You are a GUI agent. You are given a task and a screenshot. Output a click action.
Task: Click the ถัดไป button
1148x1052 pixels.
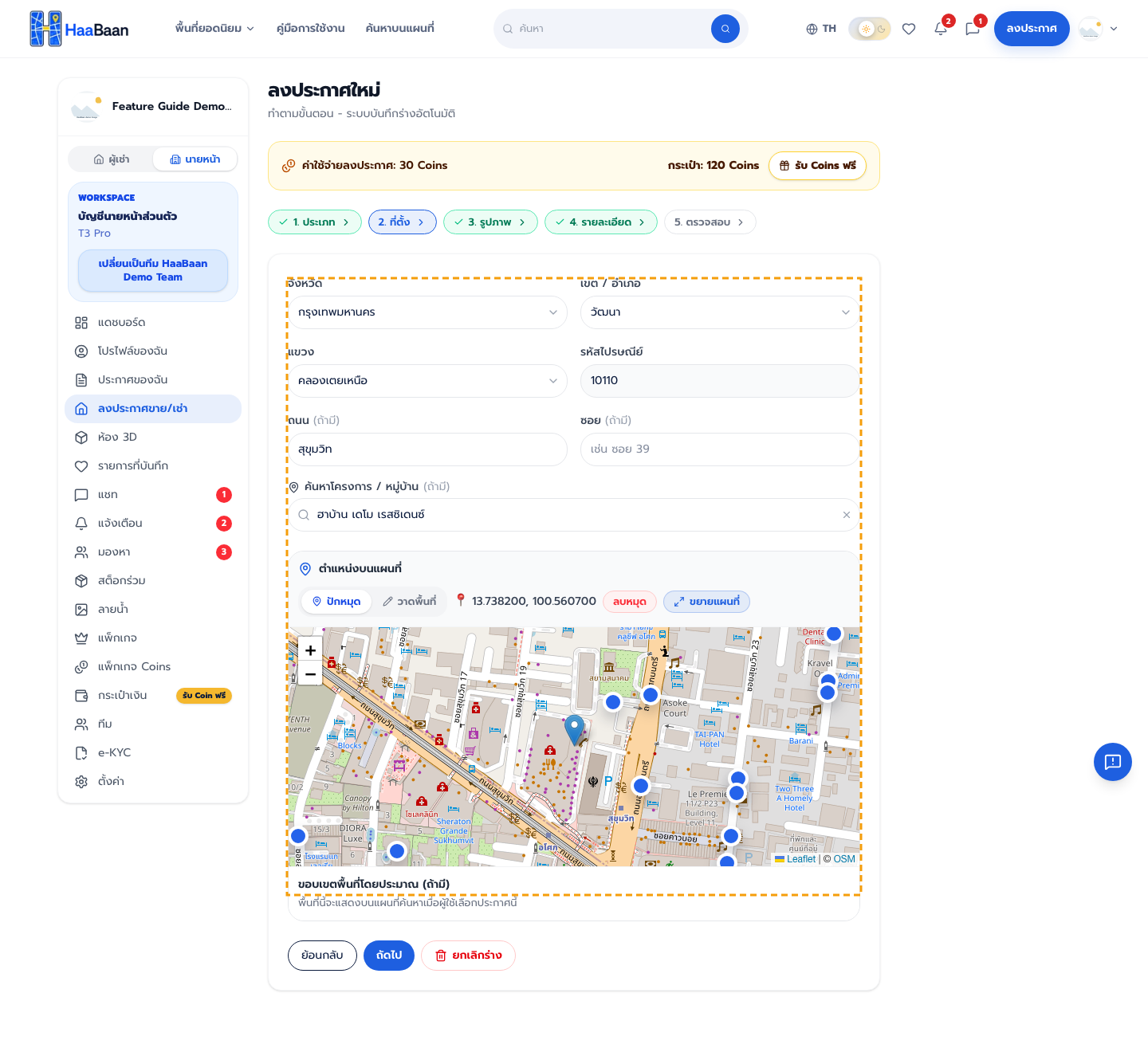[x=389, y=956]
